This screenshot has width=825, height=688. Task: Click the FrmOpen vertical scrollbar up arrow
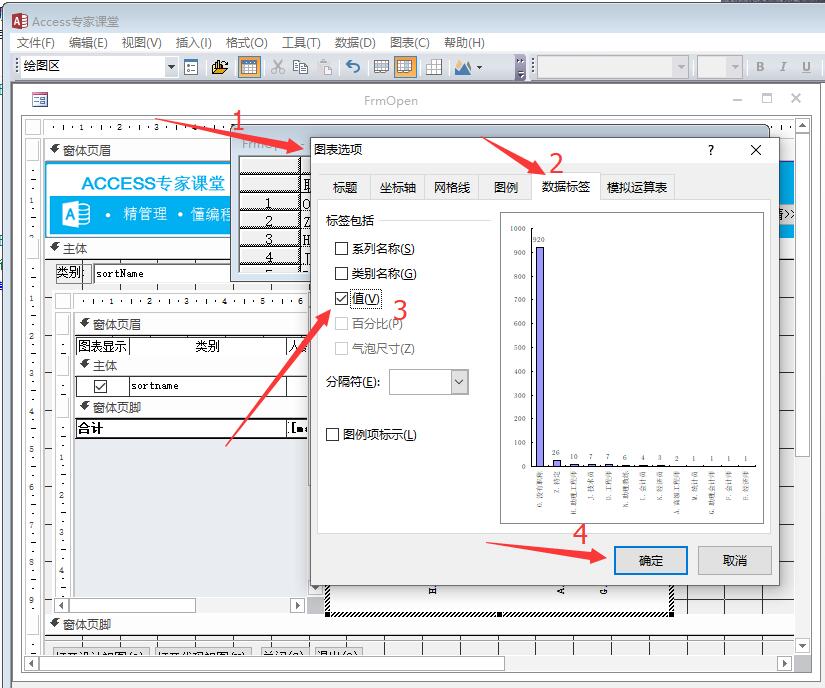802,126
